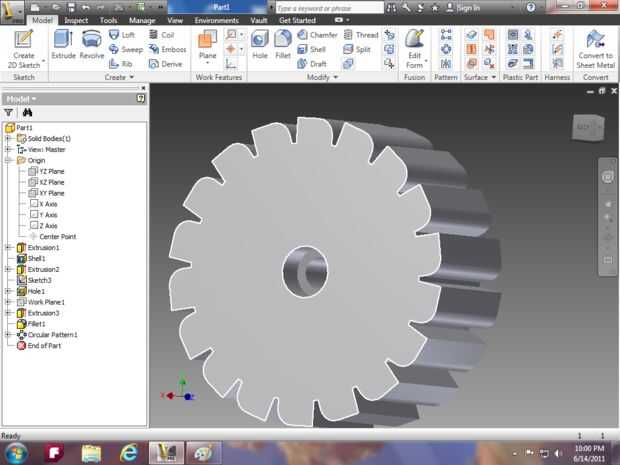This screenshot has width=620, height=465.
Task: Click Convert to Sheet Metal
Action: click(x=595, y=49)
